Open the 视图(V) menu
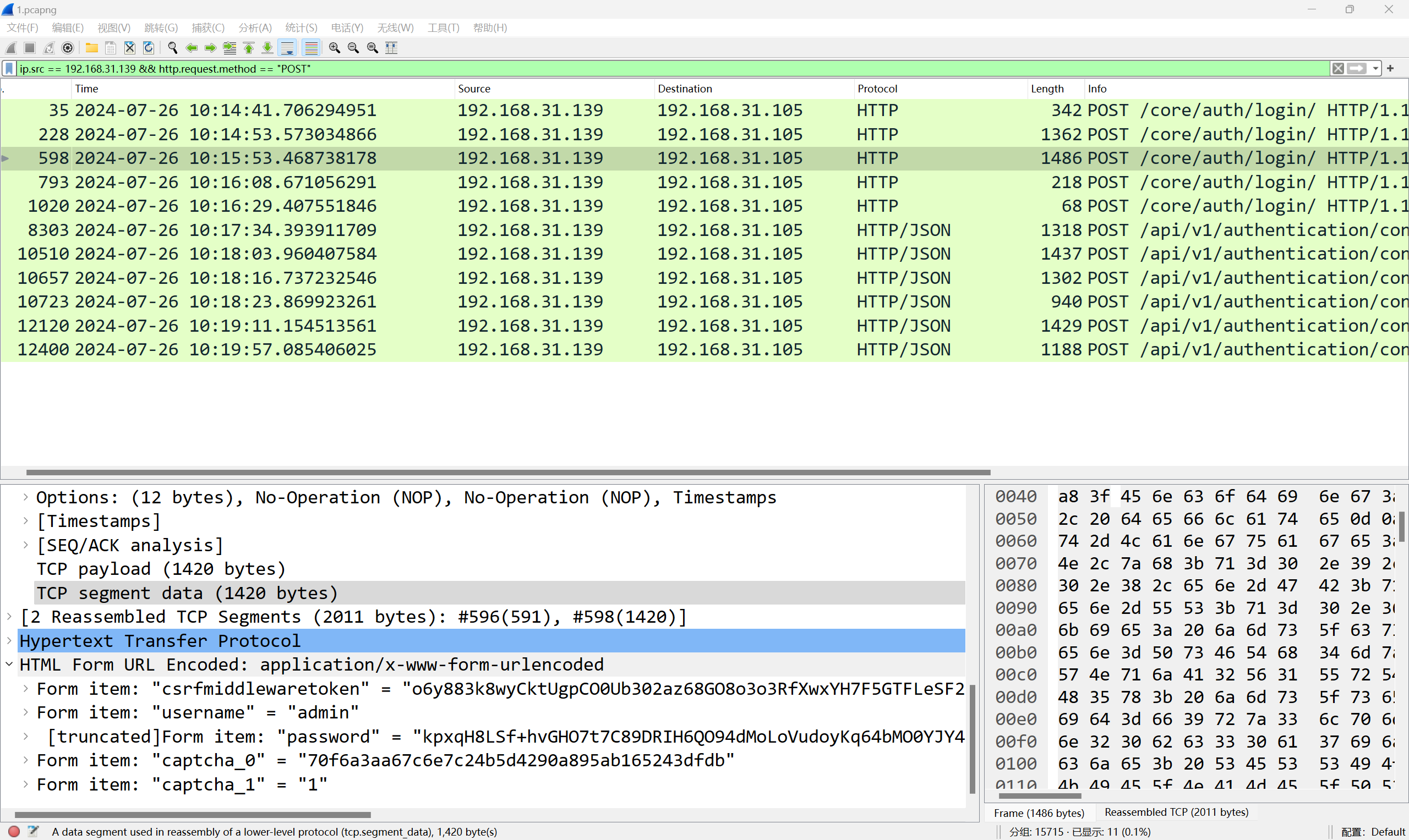Screen dimensions: 1409x840 click(114, 28)
